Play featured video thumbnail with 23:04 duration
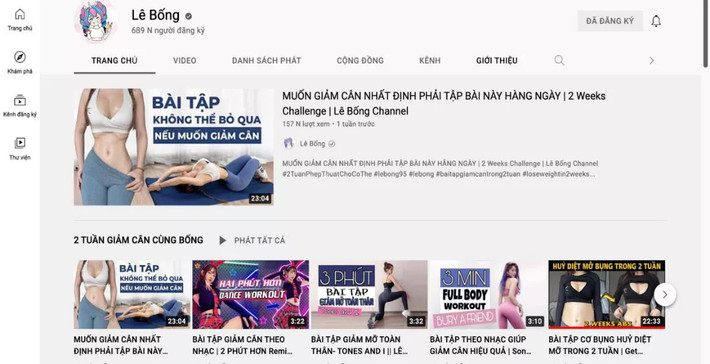The image size is (710, 364). pos(174,147)
